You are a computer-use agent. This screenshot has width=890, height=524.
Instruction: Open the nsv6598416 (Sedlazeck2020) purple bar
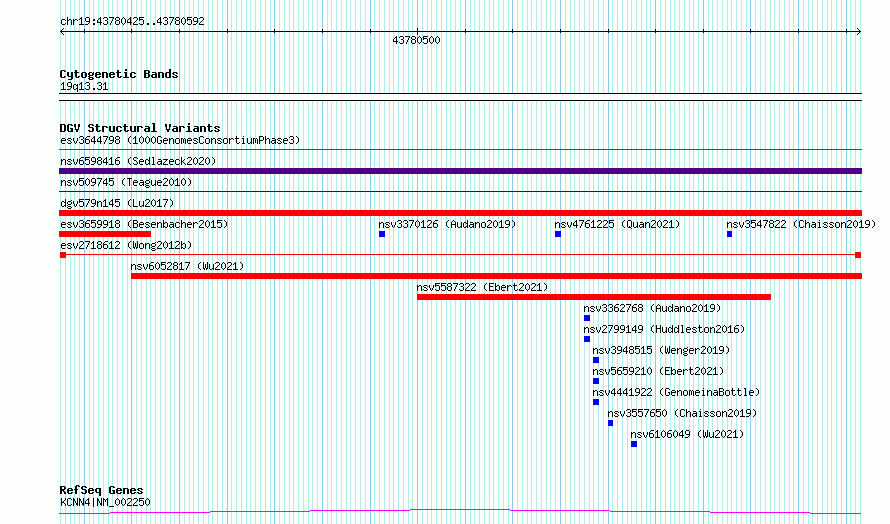[x=460, y=171]
